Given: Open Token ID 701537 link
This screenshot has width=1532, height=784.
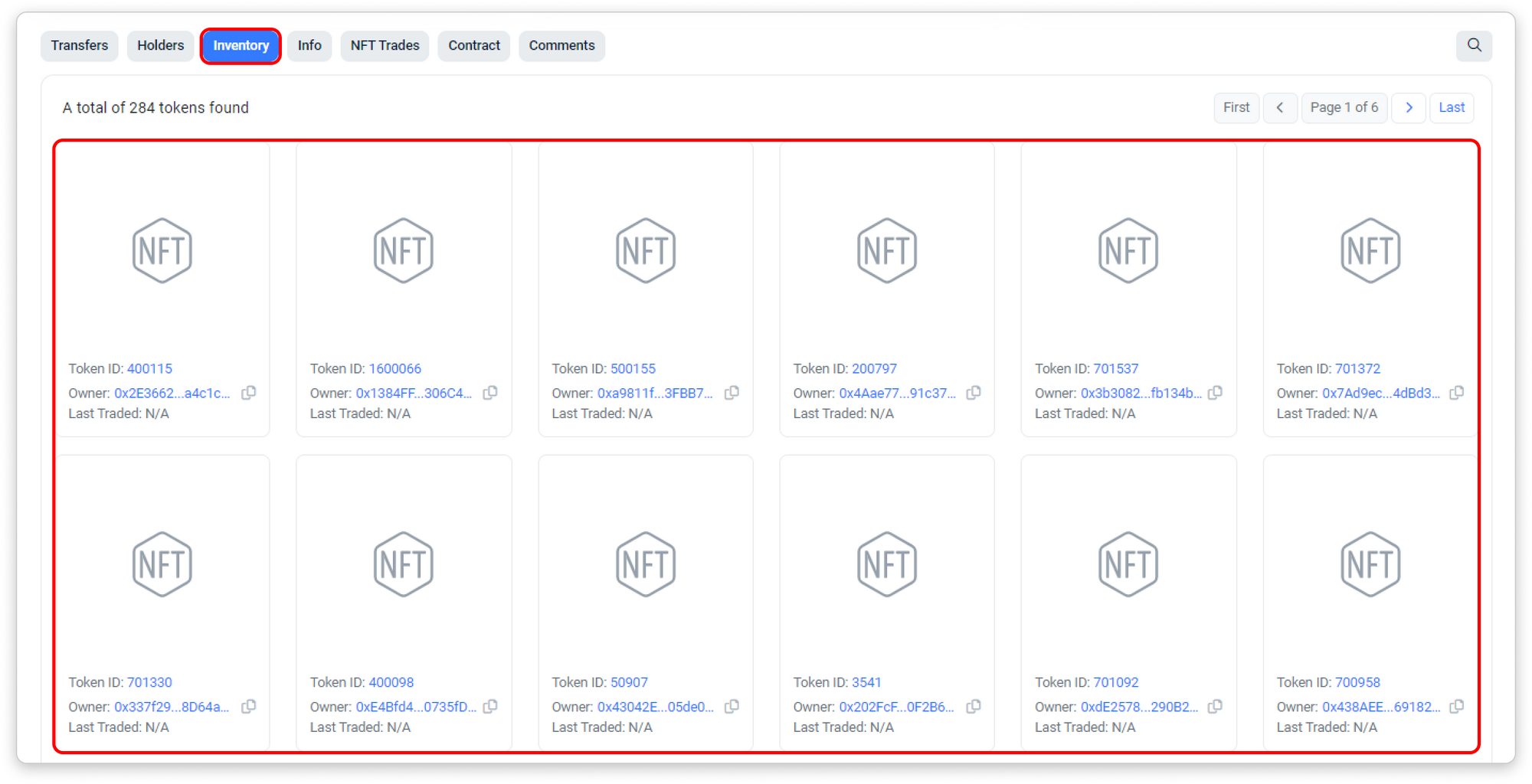Looking at the screenshot, I should [x=1115, y=369].
